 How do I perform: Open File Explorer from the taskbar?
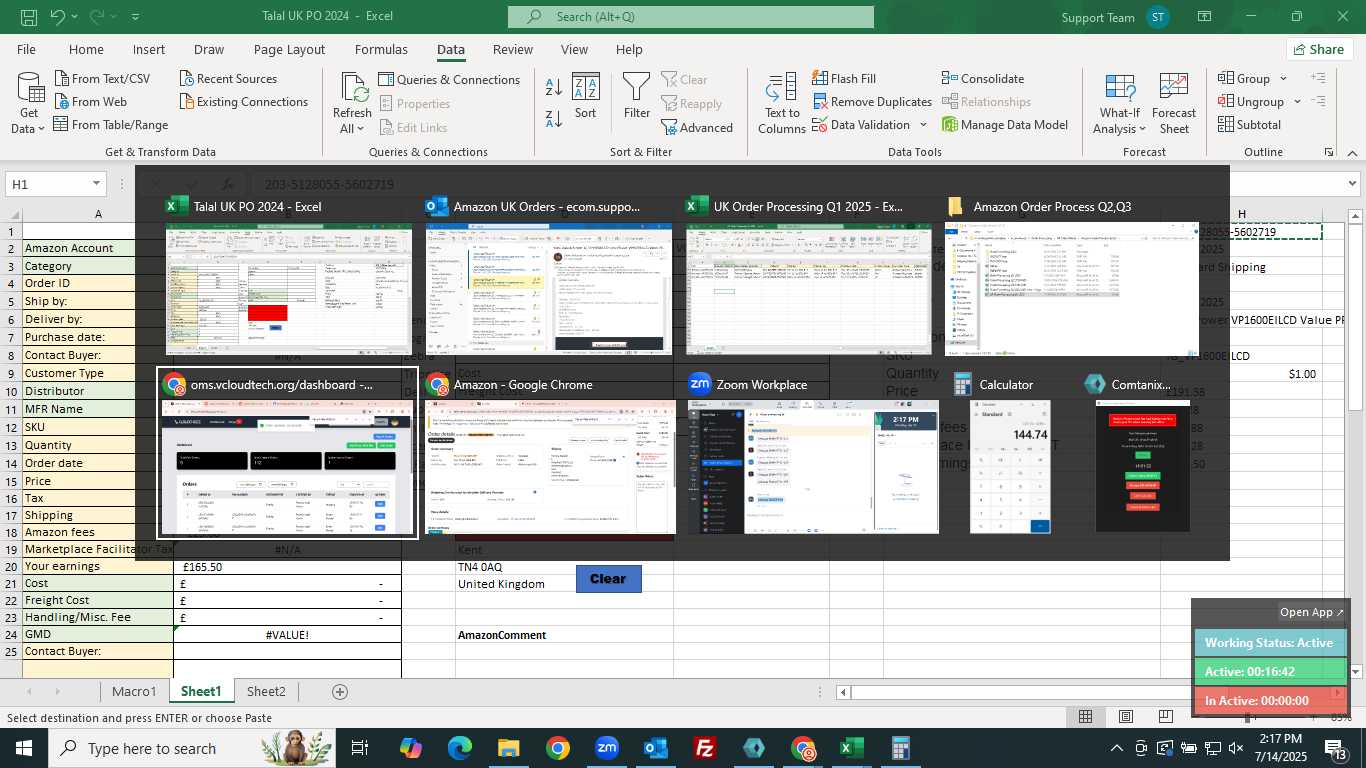point(509,748)
